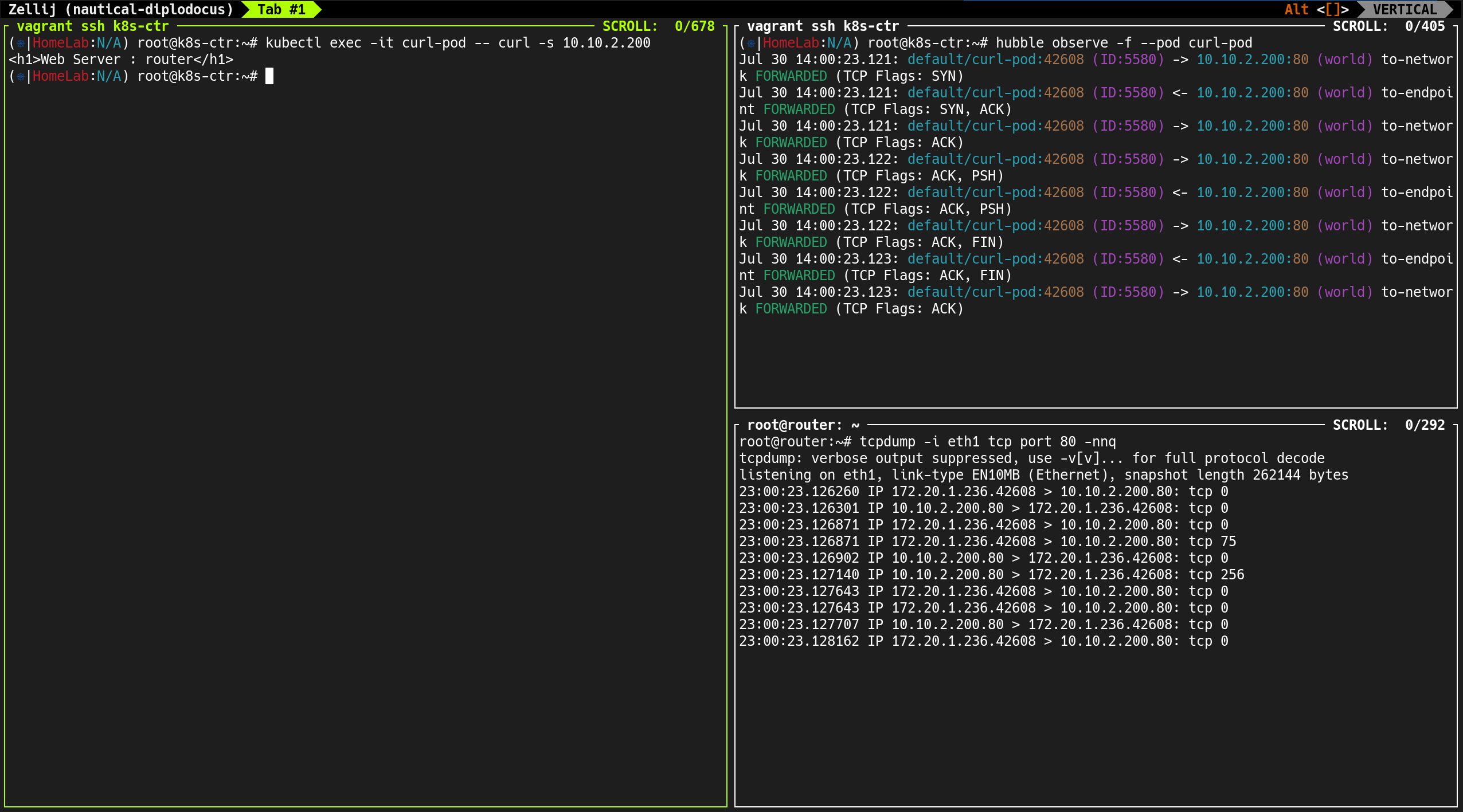The image size is (1463, 812).
Task: Click the SCROLL: 0/292 indicator
Action: pos(1388,425)
